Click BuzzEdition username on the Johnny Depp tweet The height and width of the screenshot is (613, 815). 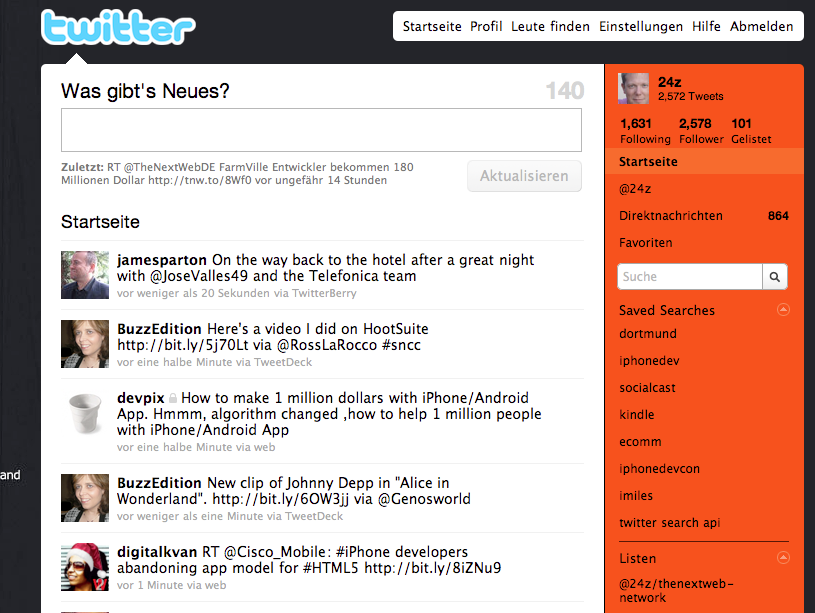tap(159, 483)
